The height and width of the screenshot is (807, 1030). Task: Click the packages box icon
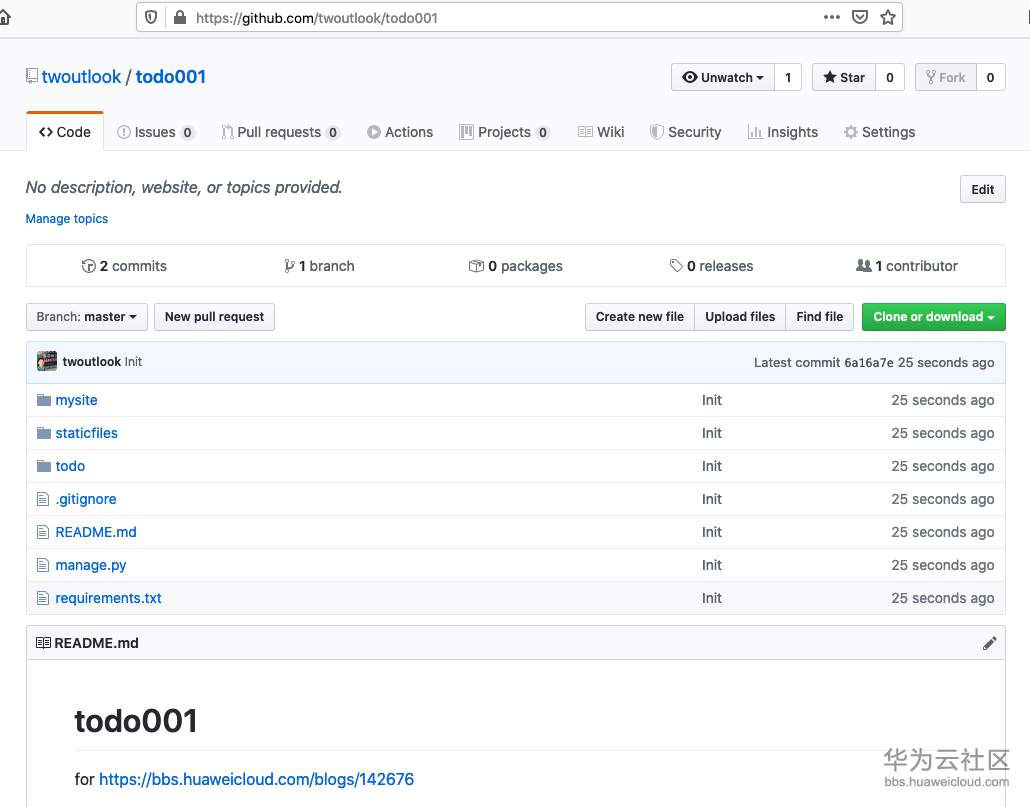476,266
